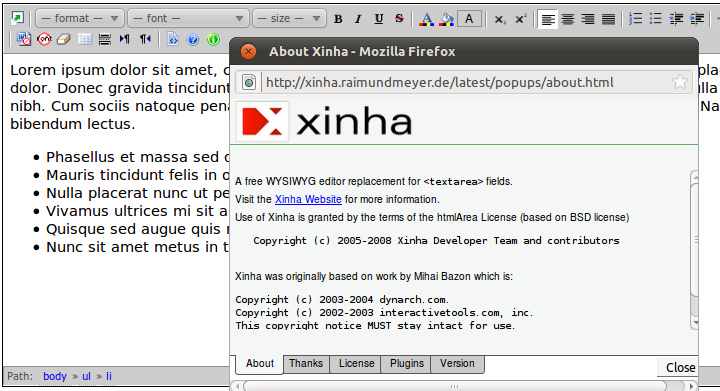This screenshot has width=720, height=391.
Task: Click the site identity icon beside the URL
Action: (x=249, y=83)
